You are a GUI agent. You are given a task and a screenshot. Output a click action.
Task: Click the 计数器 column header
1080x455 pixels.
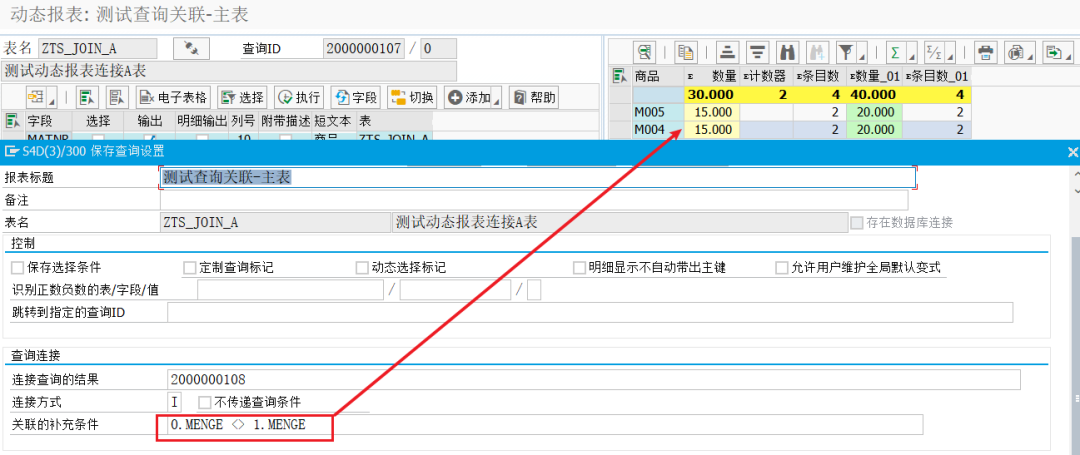click(x=767, y=76)
